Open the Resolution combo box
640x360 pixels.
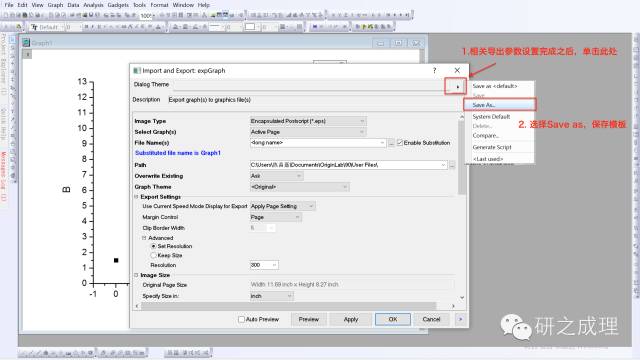[x=264, y=265]
